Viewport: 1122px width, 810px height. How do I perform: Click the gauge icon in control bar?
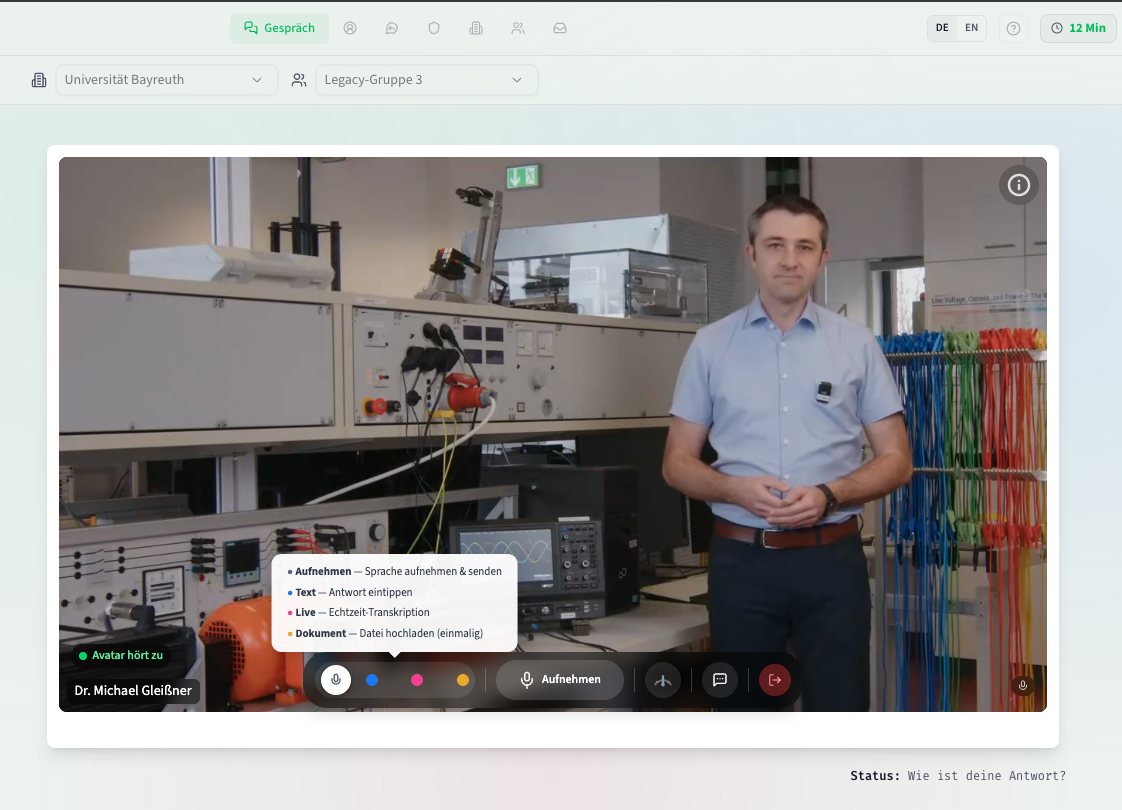tap(663, 680)
